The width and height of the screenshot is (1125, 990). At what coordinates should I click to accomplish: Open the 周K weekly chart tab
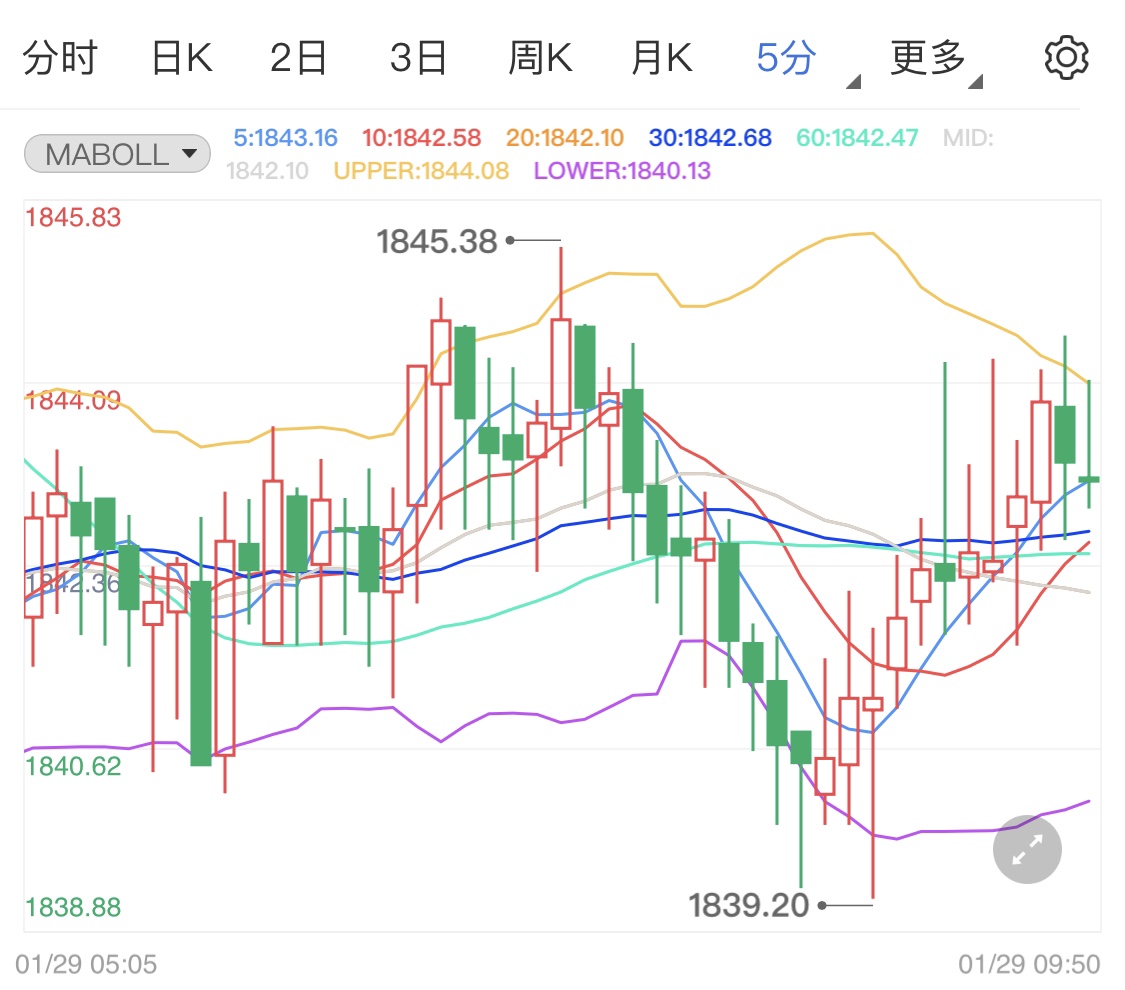pyautogui.click(x=540, y=58)
